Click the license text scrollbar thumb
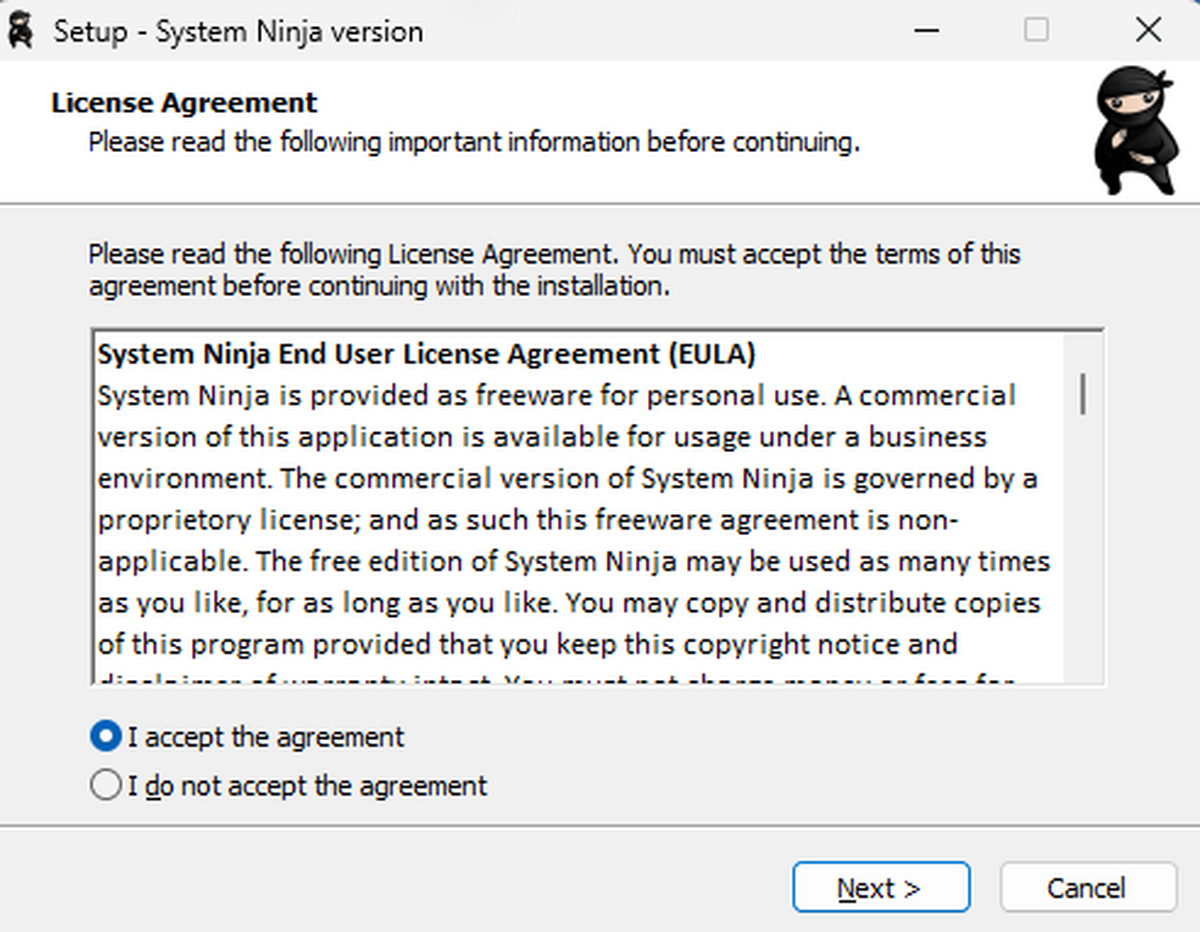This screenshot has width=1200, height=932. pos(1083,393)
